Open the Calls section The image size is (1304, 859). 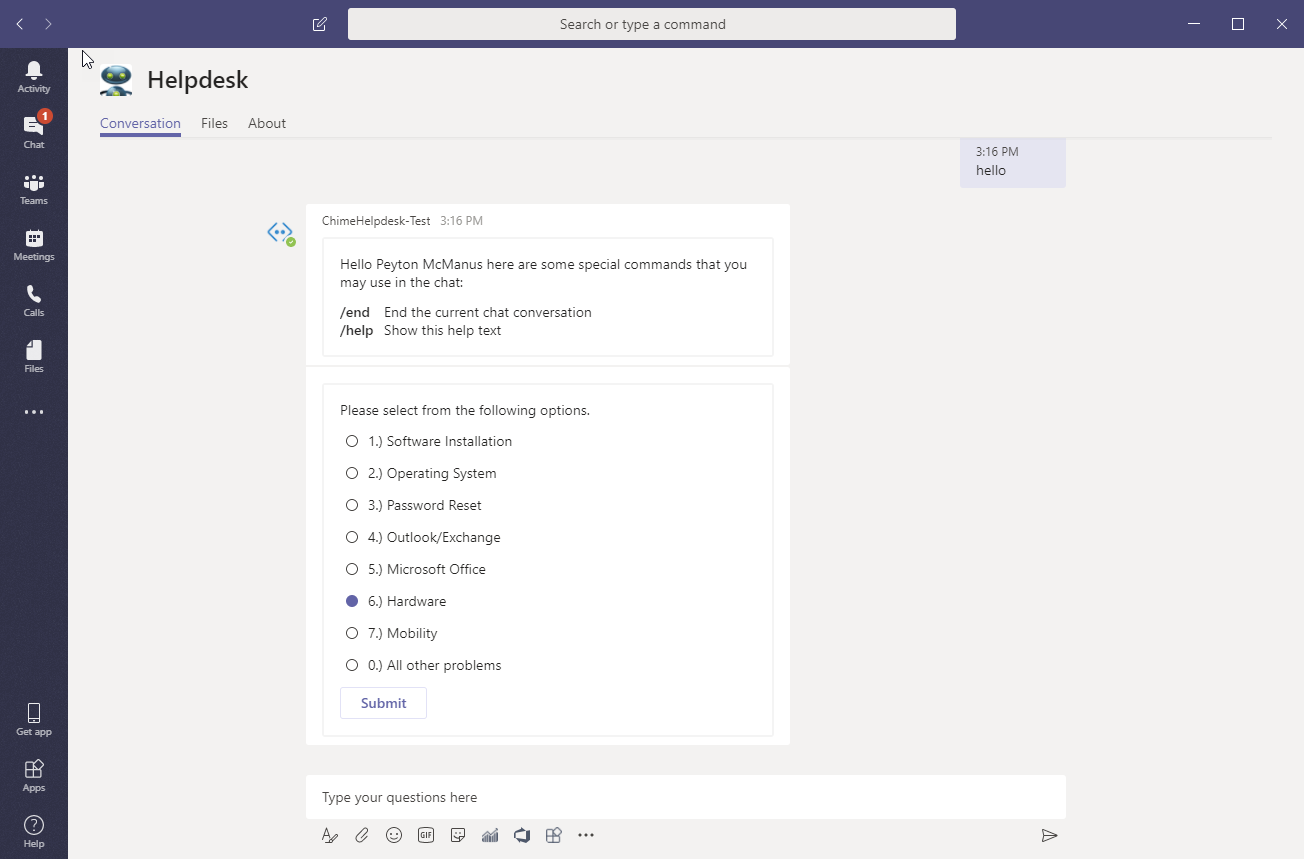click(34, 300)
